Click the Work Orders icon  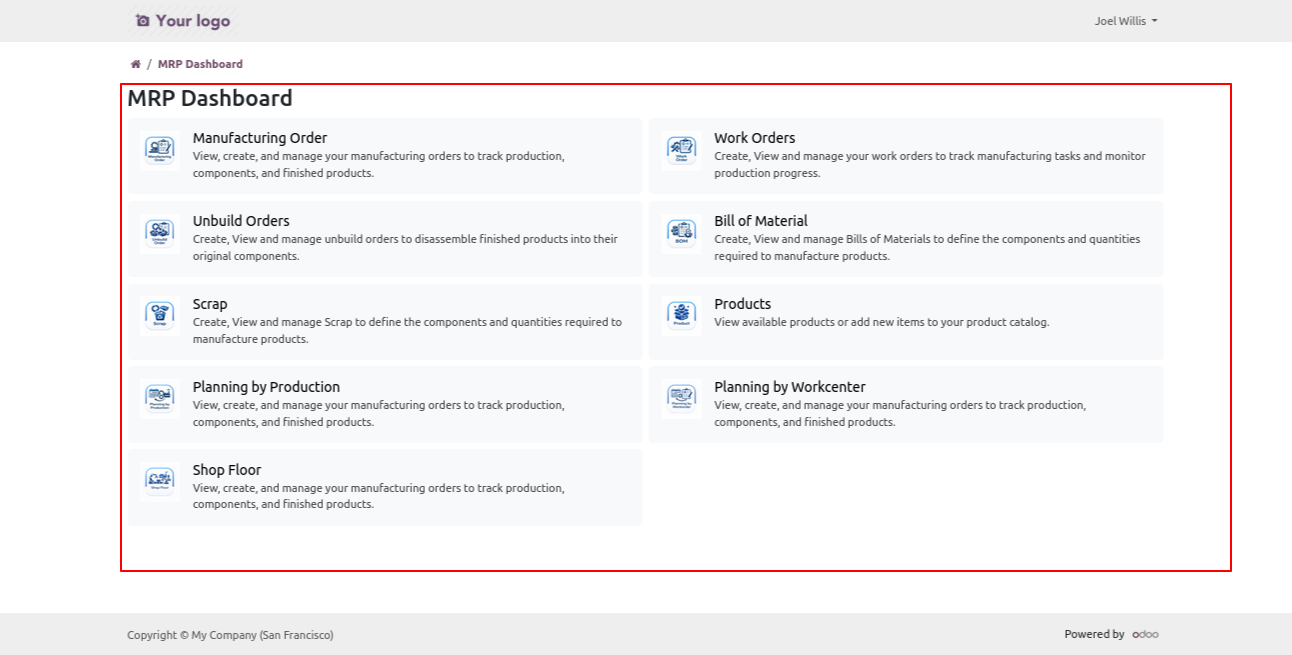point(681,151)
